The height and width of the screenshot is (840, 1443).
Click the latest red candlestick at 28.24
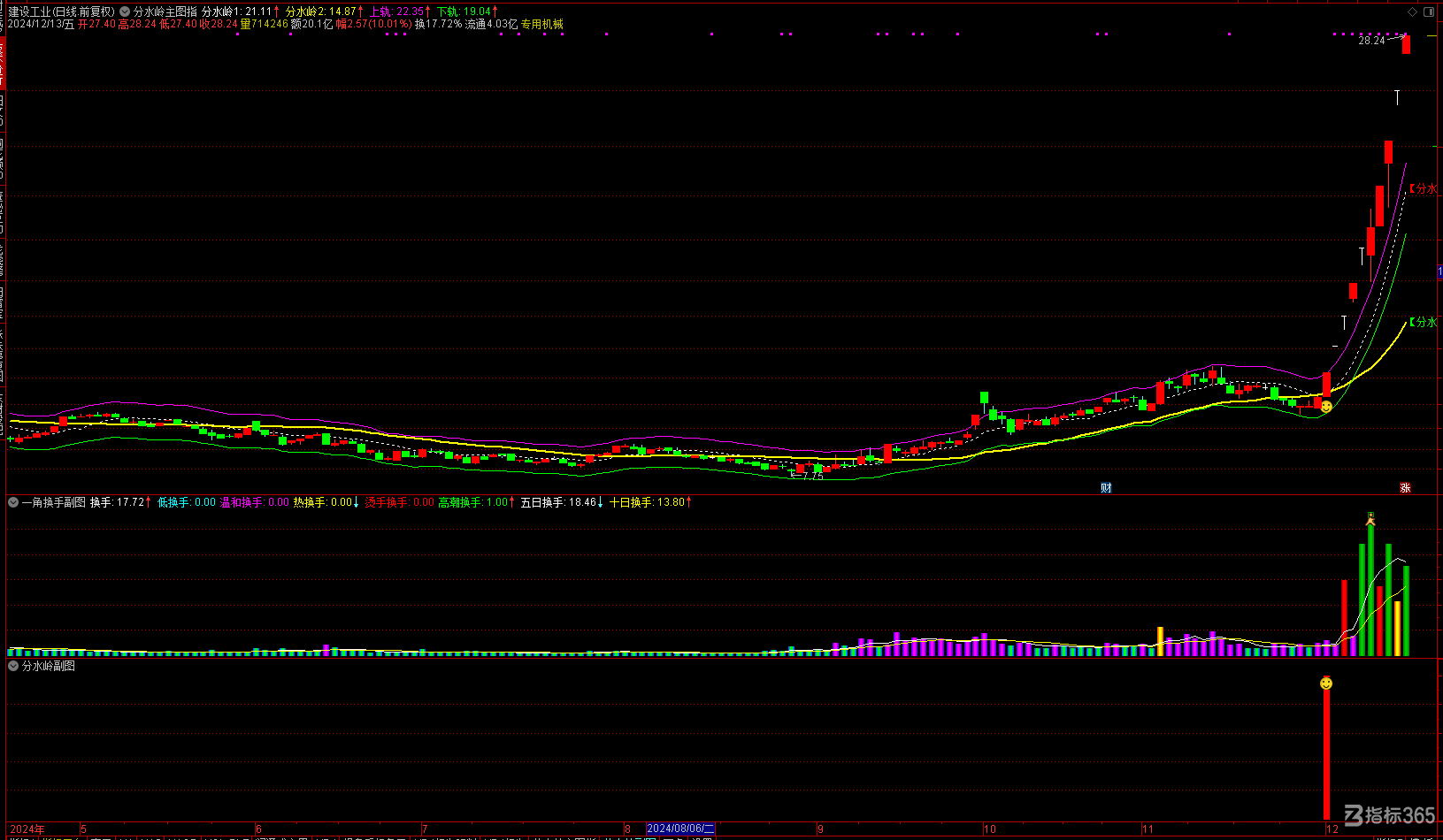(x=1406, y=44)
